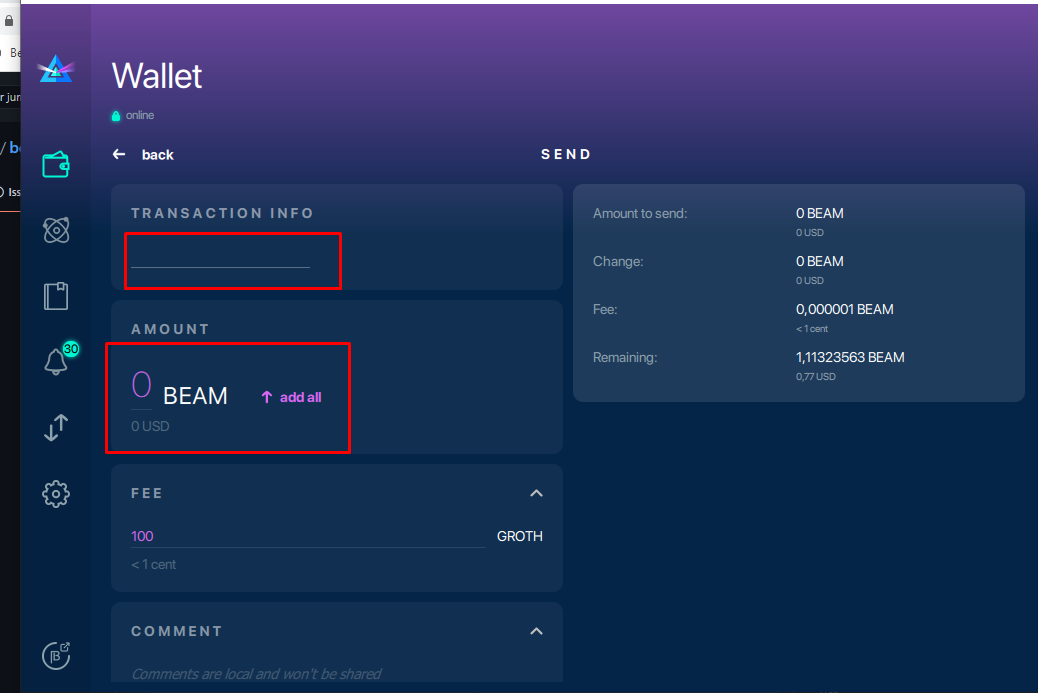Screen dimensions: 1038x693
Task: Select the UTXO arrows icon in sidebar
Action: click(55, 427)
